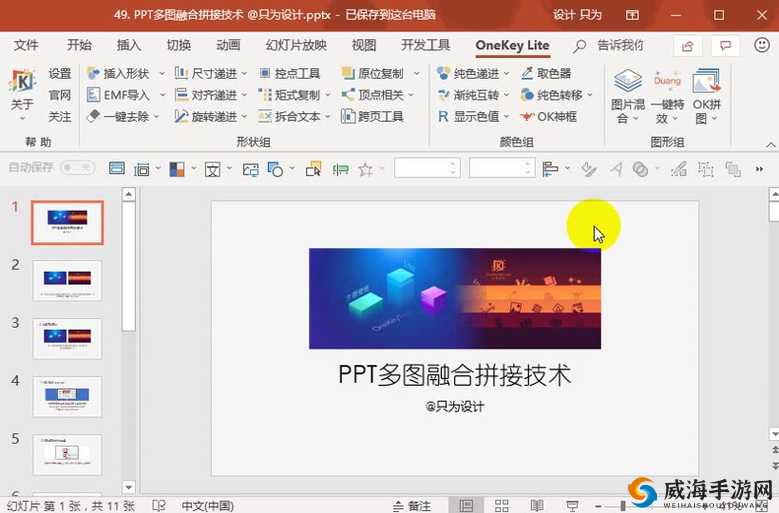Click 官网 official website link
Viewport: 779px width, 513px height.
tap(60, 95)
